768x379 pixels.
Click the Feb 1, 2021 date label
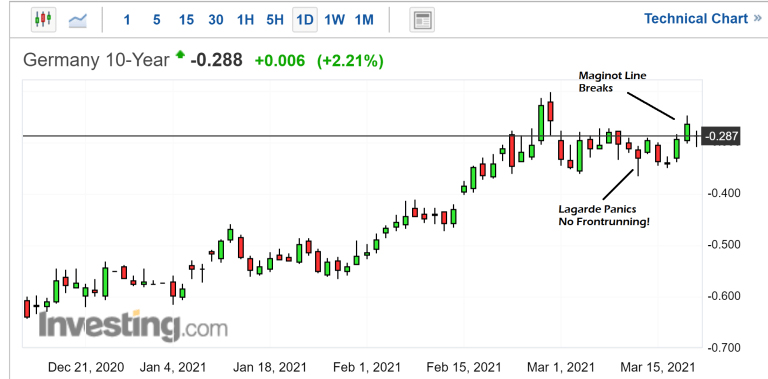coord(367,367)
